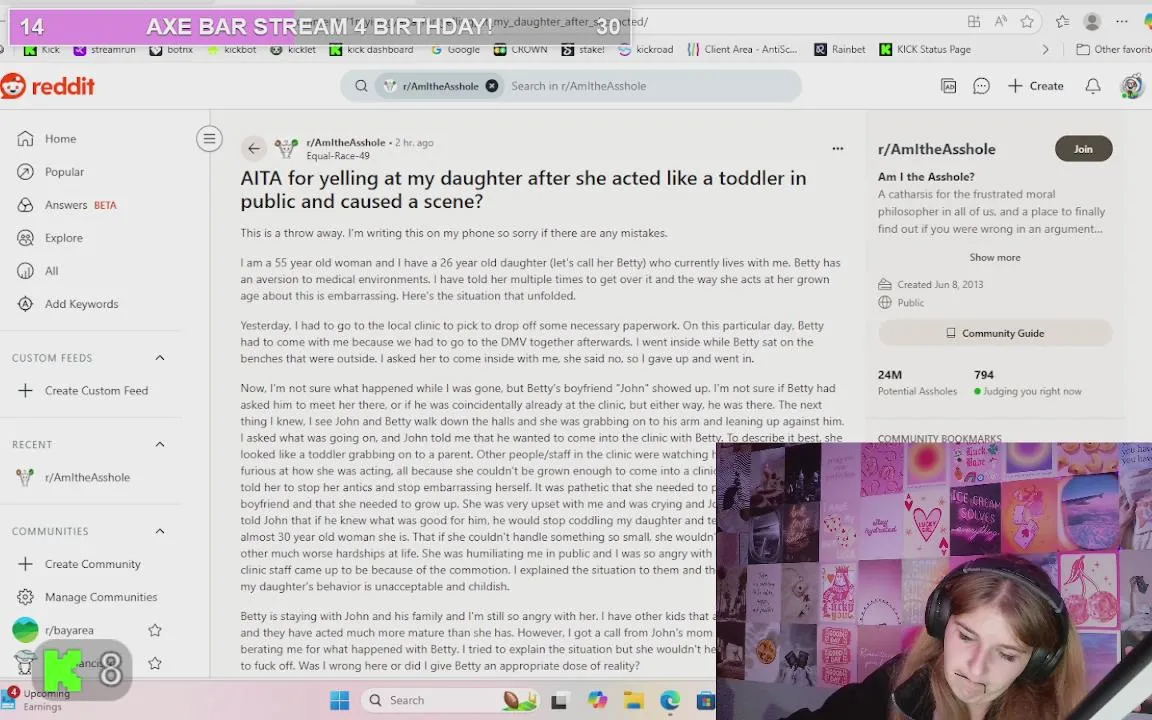
Task: Open the Reddit advertise icon
Action: coord(948,86)
